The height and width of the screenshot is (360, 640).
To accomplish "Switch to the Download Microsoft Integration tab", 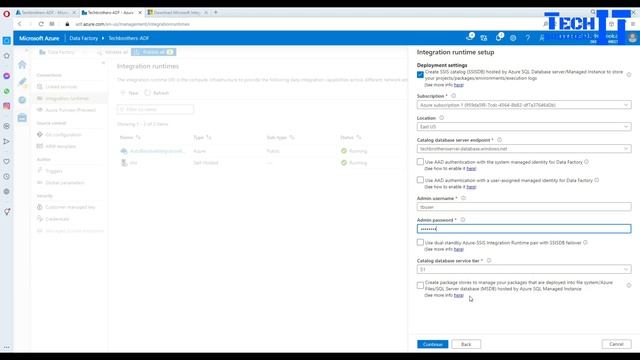I will pos(177,13).
